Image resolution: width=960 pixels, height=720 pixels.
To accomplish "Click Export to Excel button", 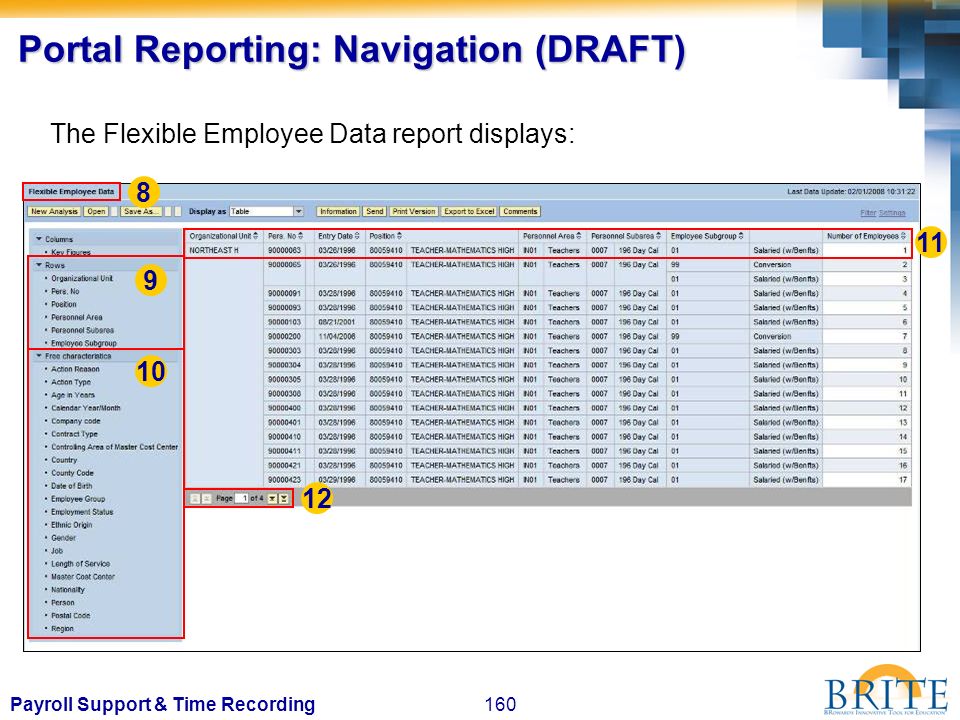I will pos(469,212).
